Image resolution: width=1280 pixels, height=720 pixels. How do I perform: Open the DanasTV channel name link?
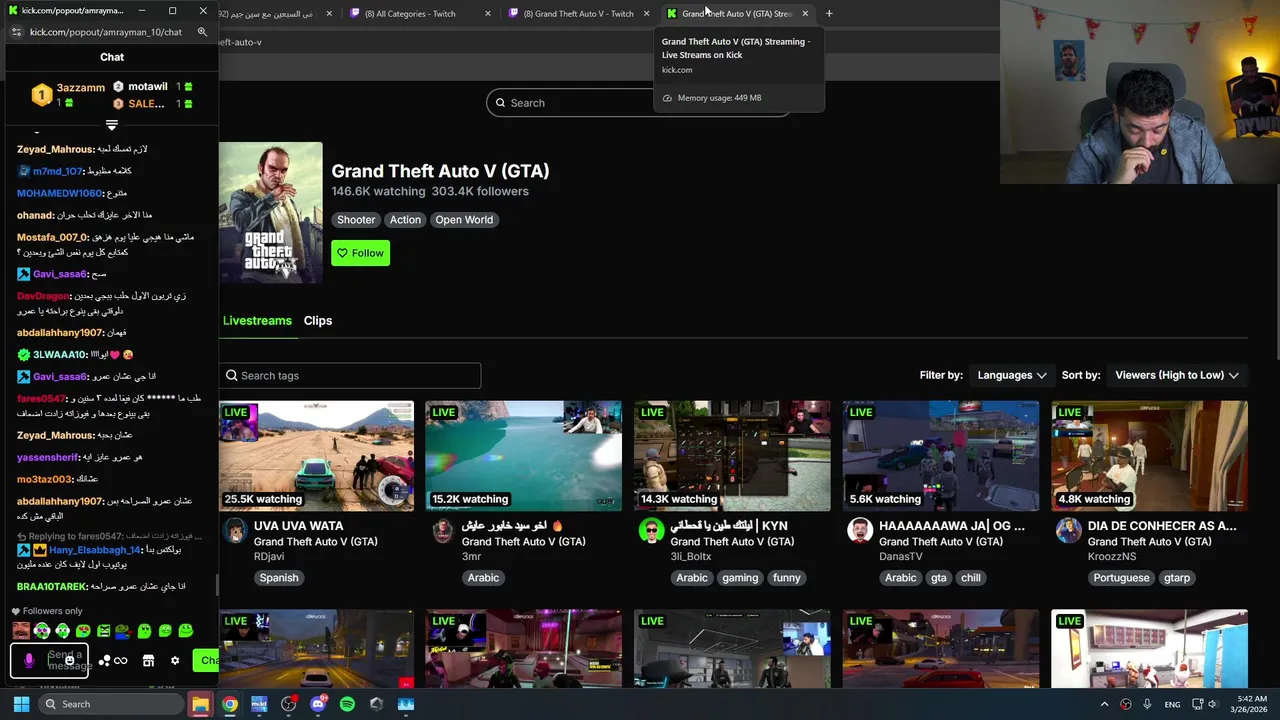point(901,557)
